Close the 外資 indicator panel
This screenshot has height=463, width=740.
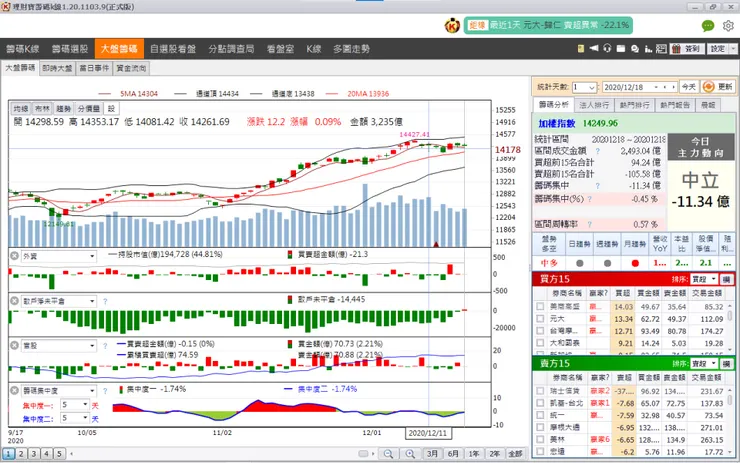(x=15, y=256)
